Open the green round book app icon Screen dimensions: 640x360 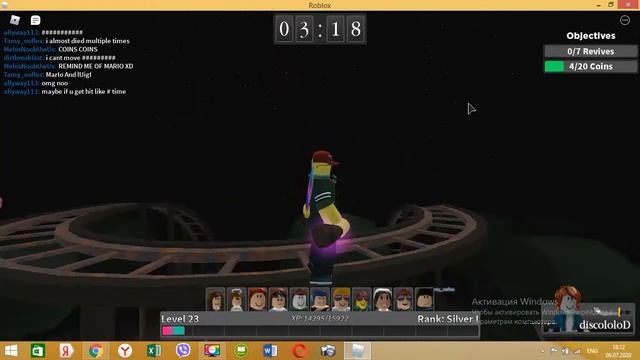[241, 351]
